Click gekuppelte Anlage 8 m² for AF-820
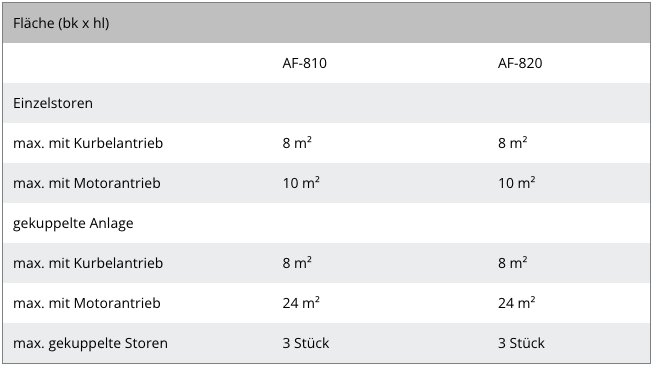The width and height of the screenshot is (654, 367). [513, 263]
